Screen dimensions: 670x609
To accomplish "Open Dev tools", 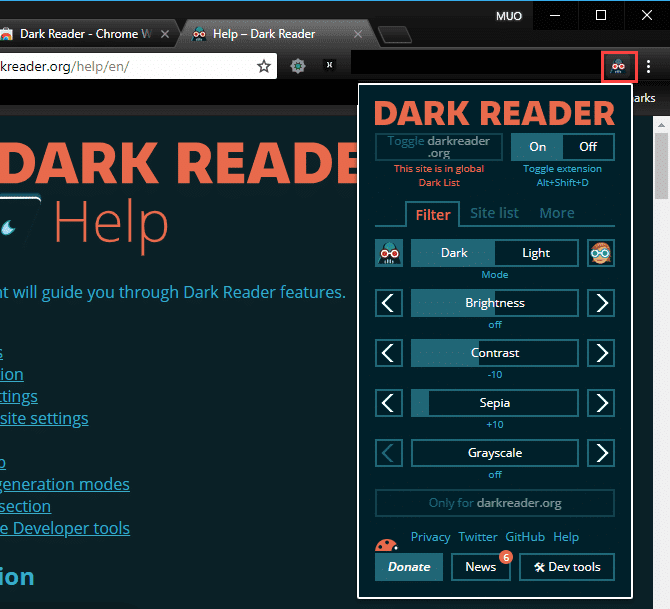I will 567,567.
